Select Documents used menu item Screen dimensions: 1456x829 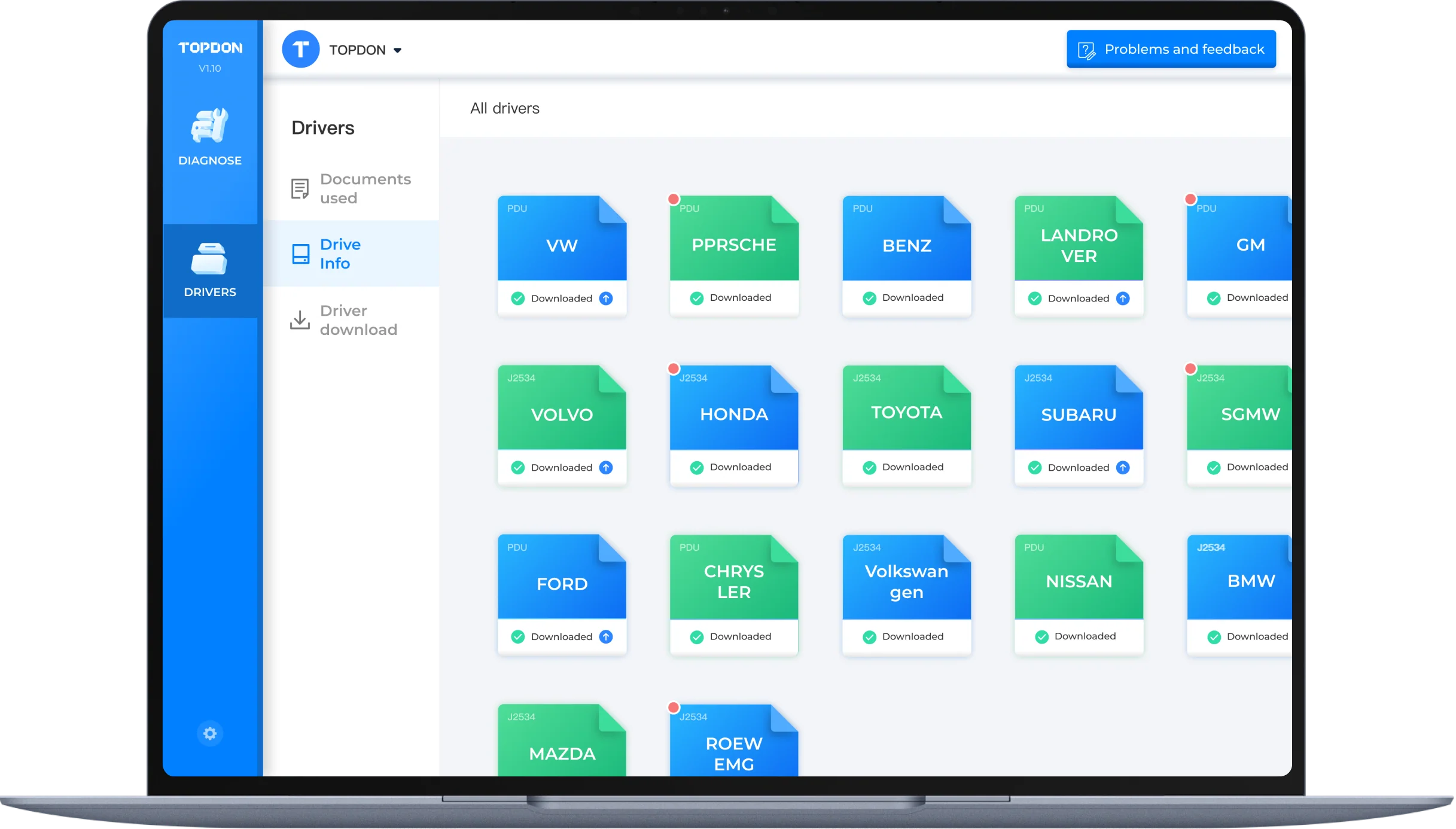(x=351, y=188)
